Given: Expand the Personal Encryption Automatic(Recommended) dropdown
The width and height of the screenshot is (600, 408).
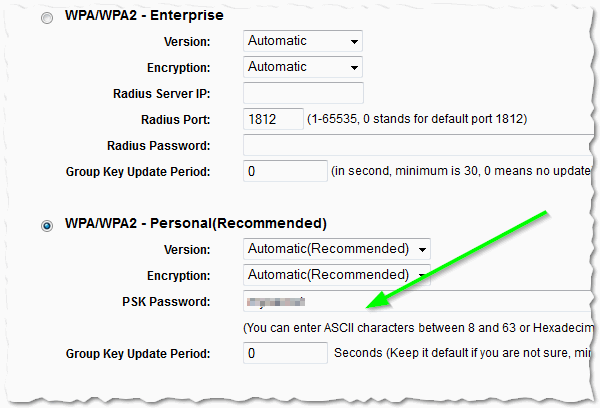Looking at the screenshot, I should click(337, 275).
